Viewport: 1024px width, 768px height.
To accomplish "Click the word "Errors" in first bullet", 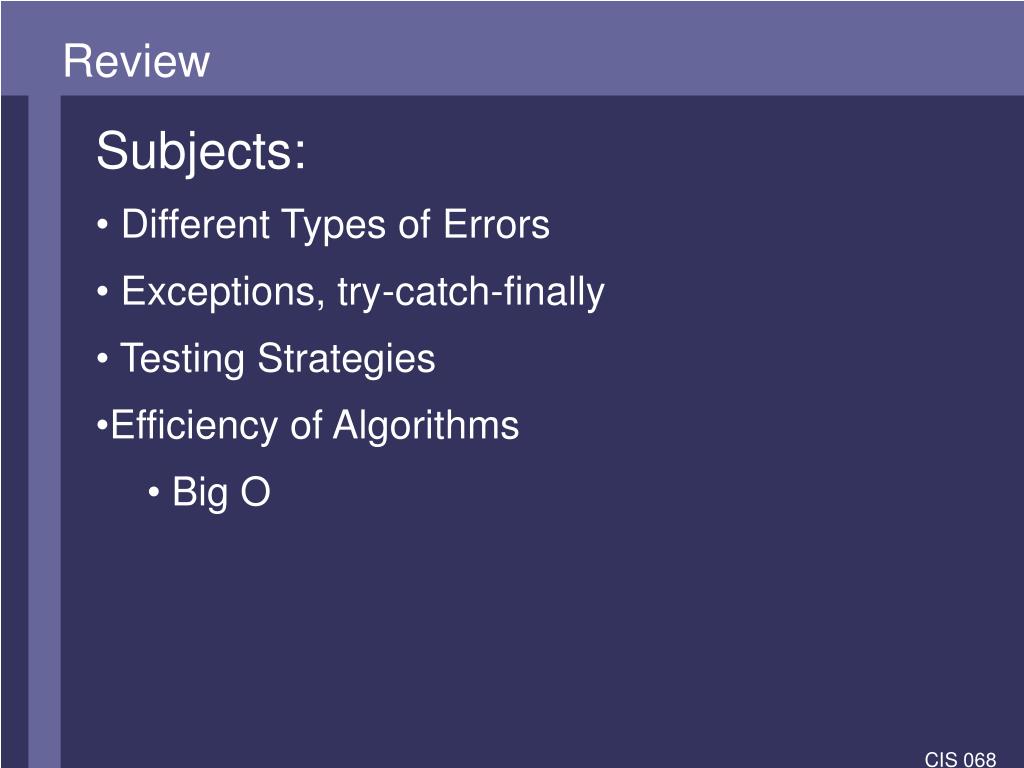I will tap(496, 224).
